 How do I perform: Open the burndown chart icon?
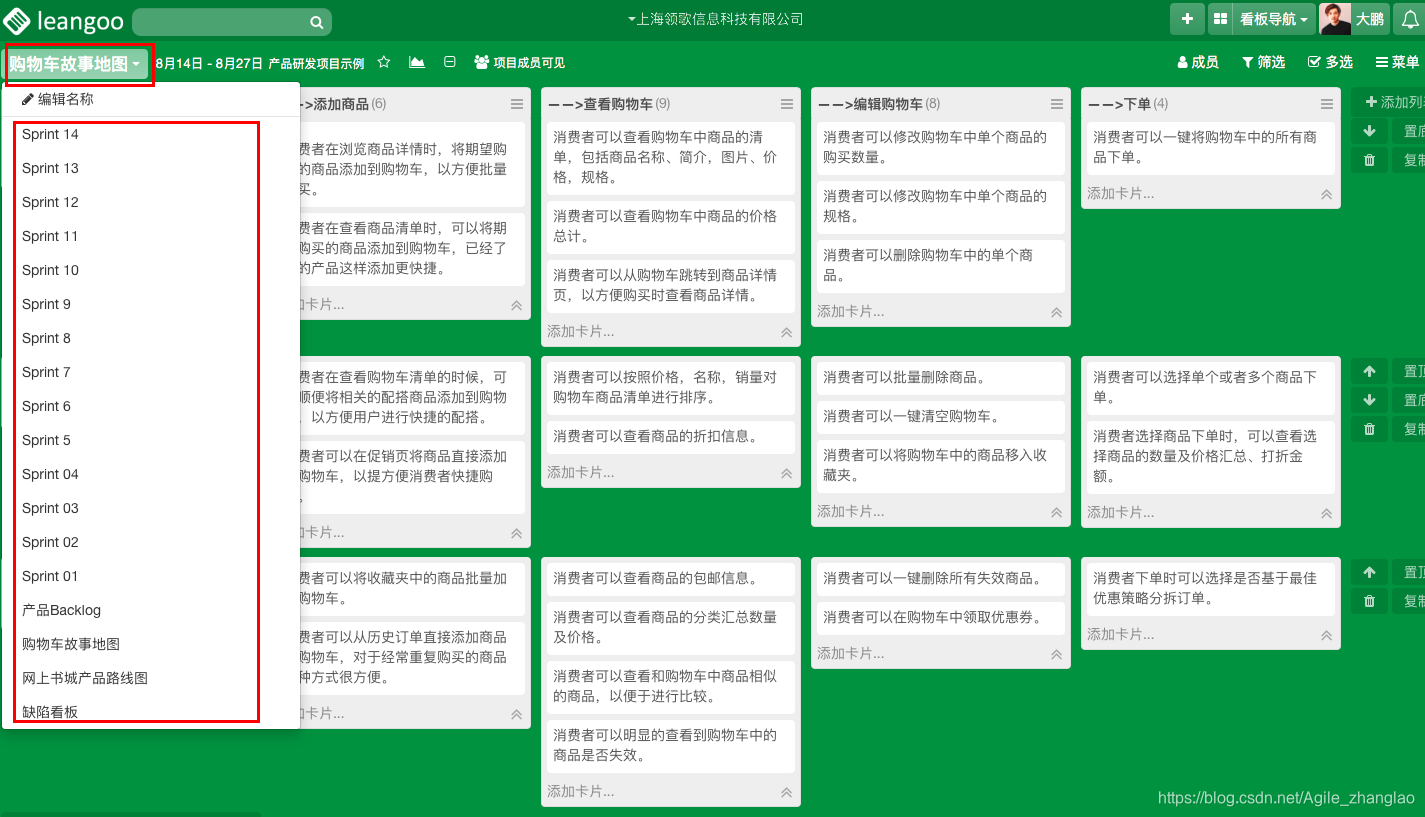[417, 62]
